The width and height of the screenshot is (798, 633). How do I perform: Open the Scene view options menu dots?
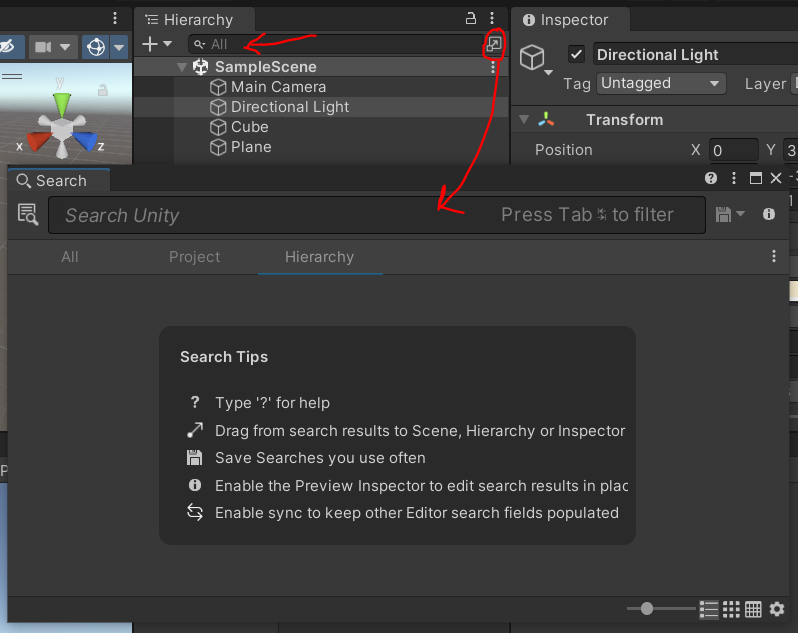pyautogui.click(x=115, y=19)
